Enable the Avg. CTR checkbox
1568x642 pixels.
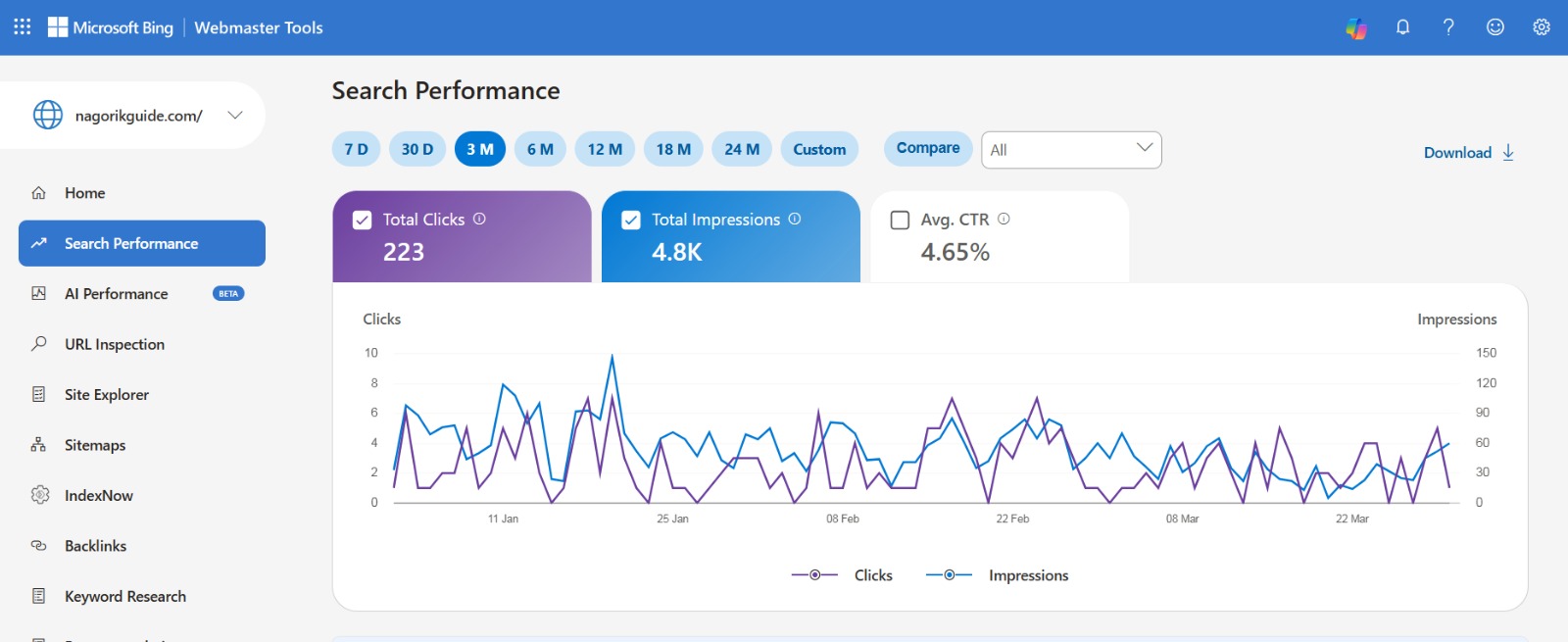tap(900, 220)
